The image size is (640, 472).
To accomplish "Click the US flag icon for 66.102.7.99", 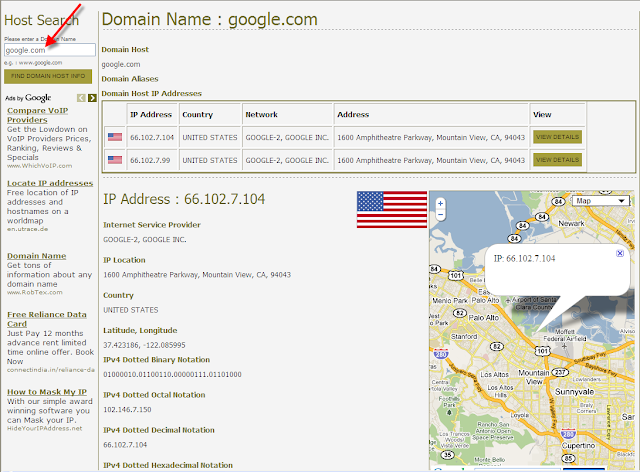I will click(x=115, y=160).
